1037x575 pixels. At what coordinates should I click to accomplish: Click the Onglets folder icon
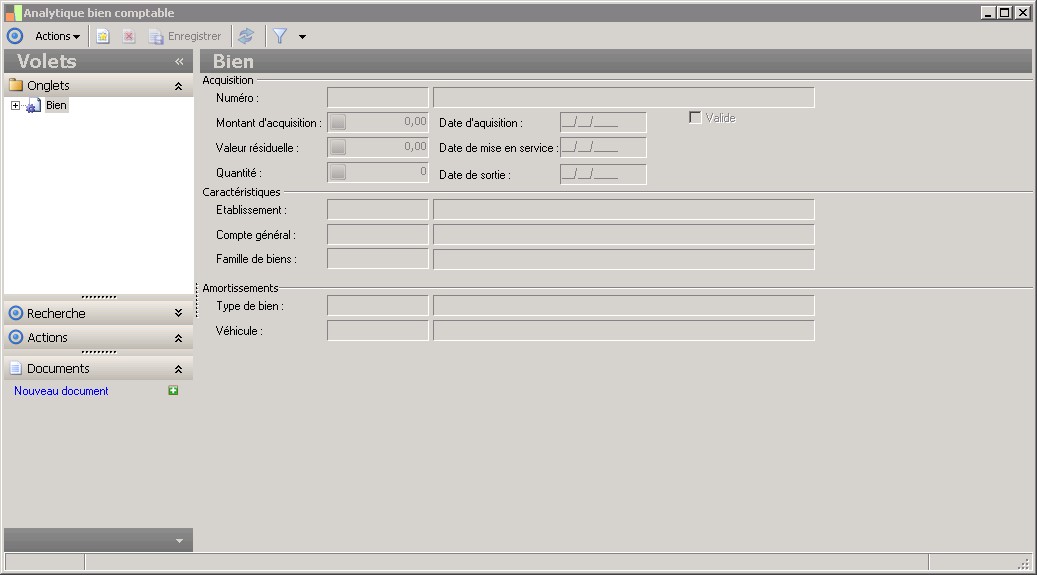(16, 85)
